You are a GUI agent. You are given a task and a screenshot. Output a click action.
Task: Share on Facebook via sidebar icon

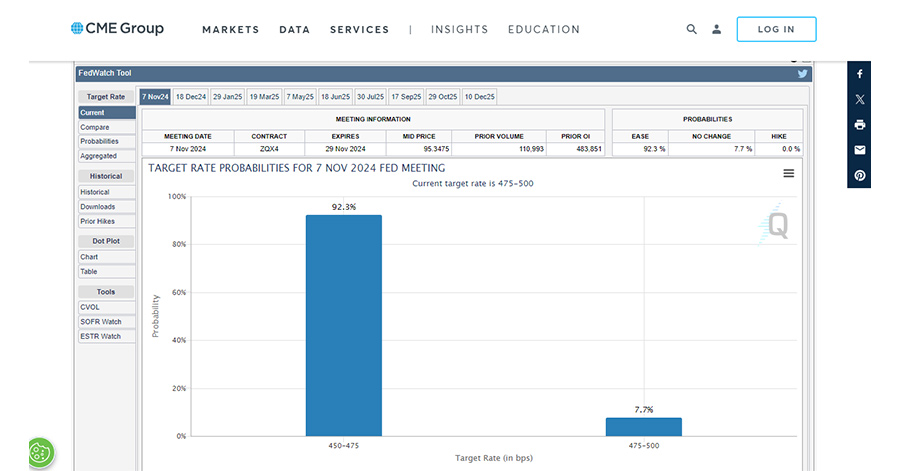click(x=859, y=74)
